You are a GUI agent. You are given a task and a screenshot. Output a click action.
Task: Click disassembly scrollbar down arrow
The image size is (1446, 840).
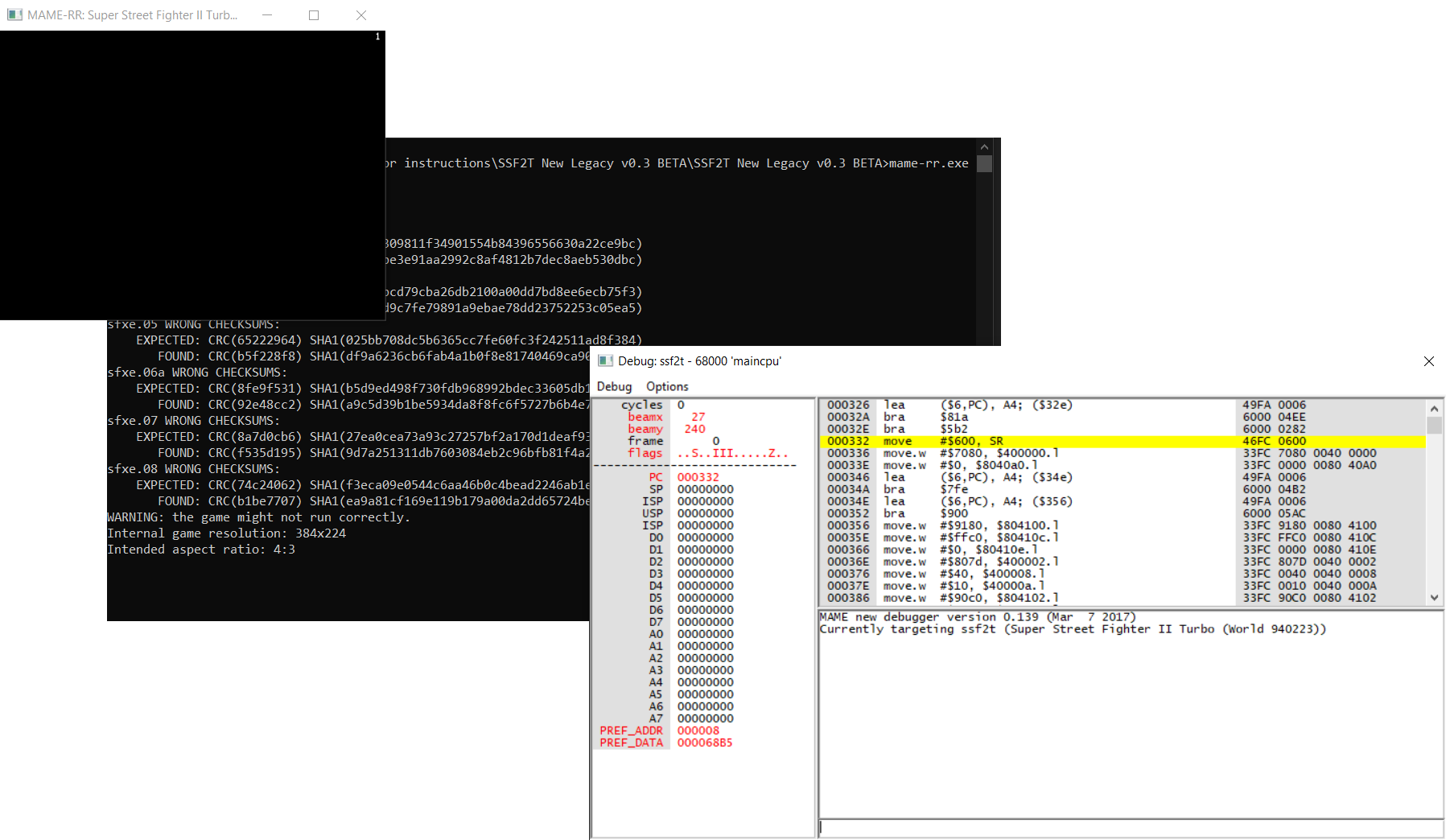1434,597
